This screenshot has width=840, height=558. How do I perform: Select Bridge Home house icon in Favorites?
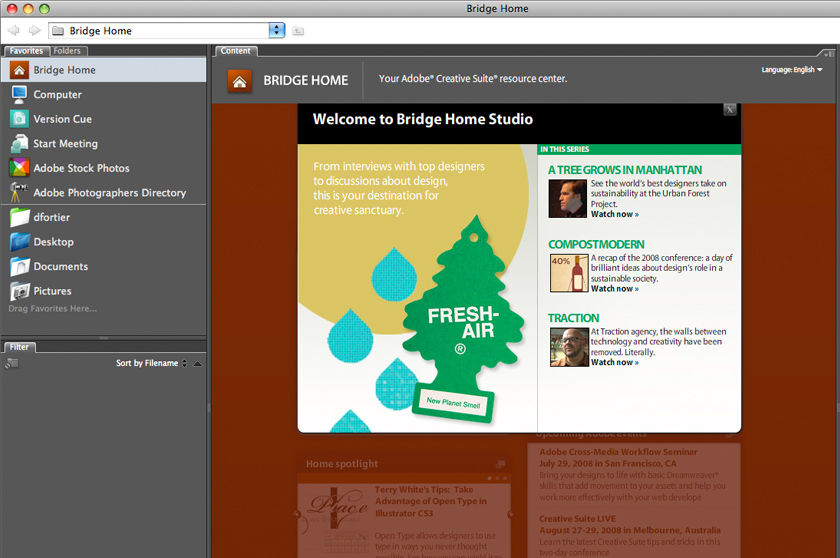(19, 70)
